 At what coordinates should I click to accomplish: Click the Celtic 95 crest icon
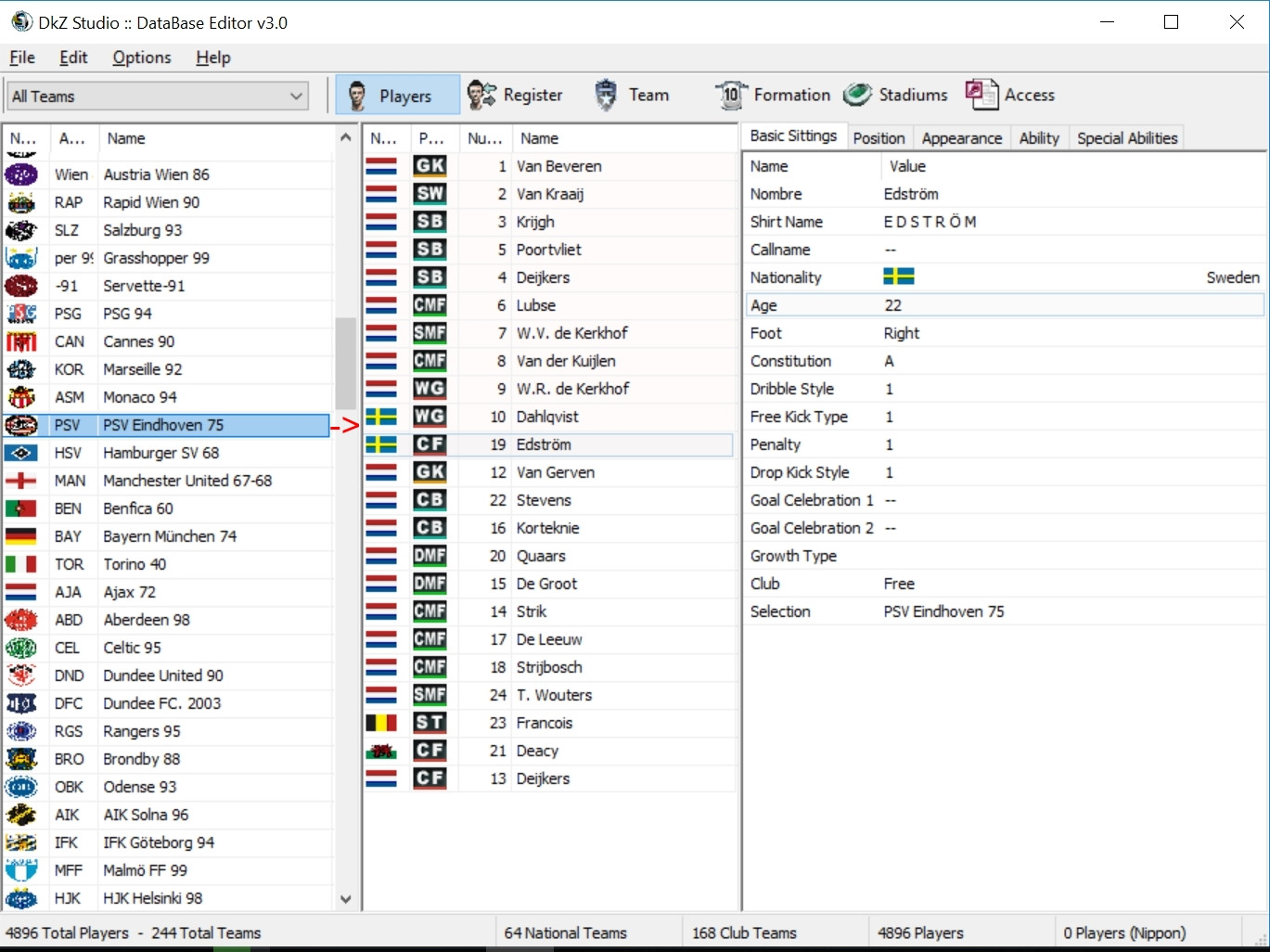[x=21, y=648]
